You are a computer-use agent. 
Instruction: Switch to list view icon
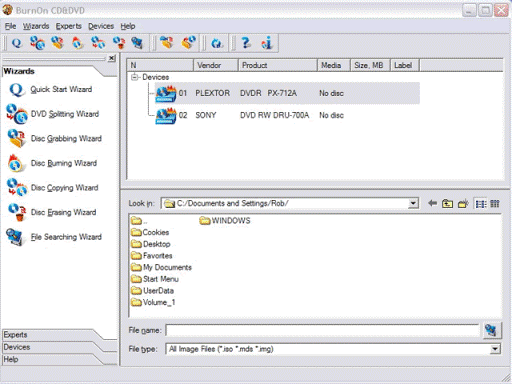click(x=481, y=203)
